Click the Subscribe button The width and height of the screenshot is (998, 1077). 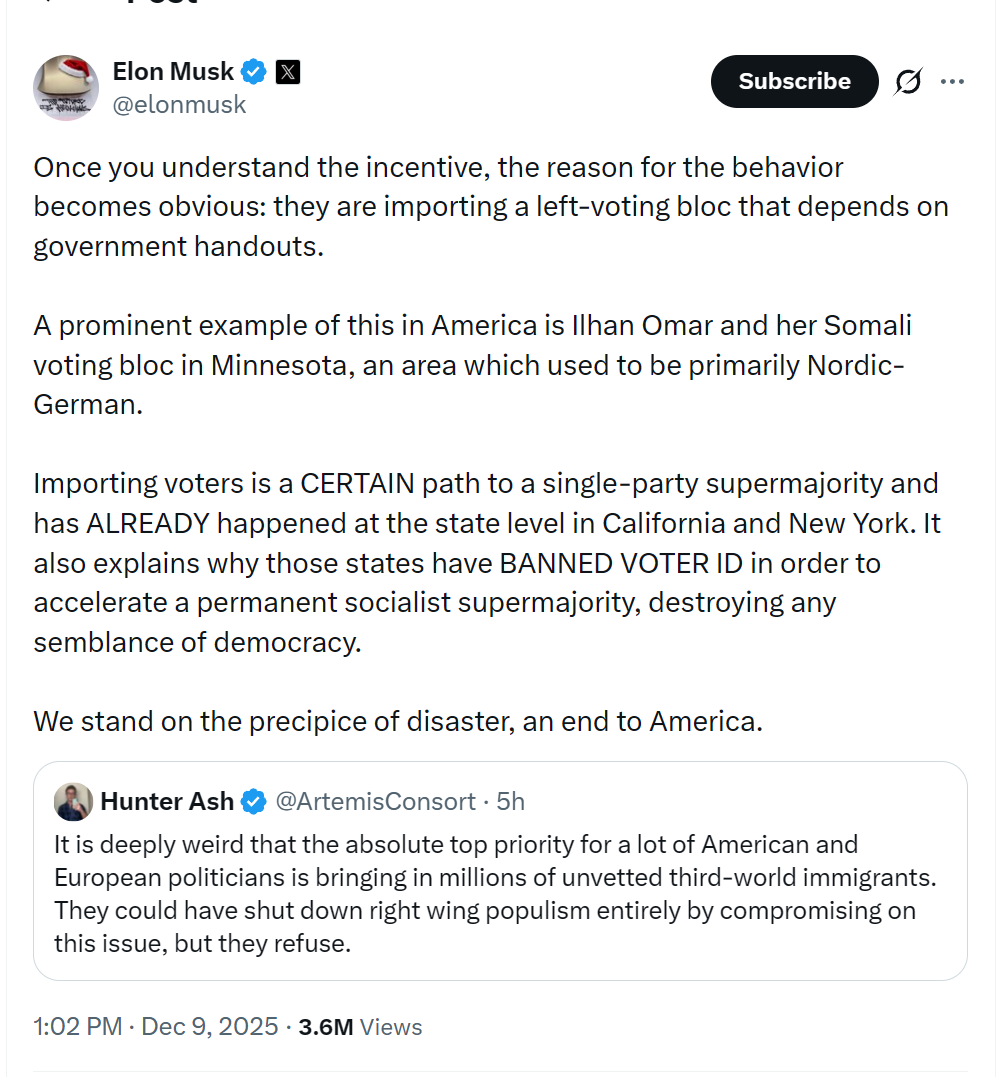[794, 82]
